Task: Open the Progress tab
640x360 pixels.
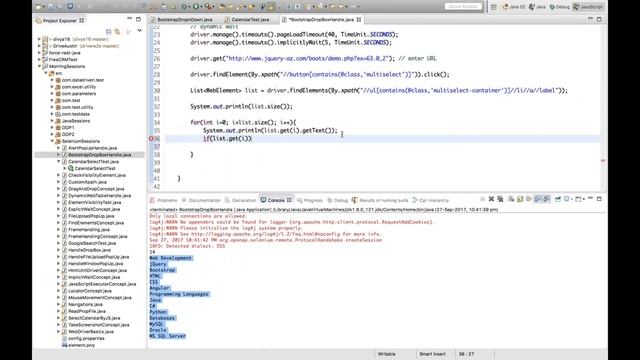Action: click(x=310, y=200)
